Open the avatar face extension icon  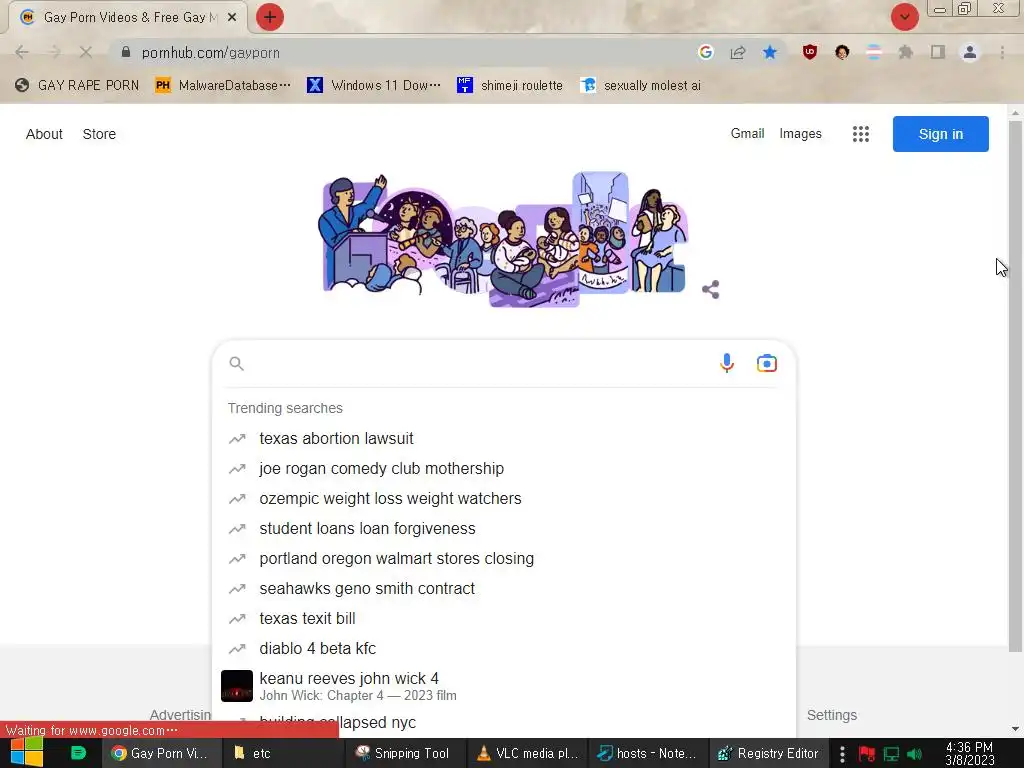tap(842, 52)
